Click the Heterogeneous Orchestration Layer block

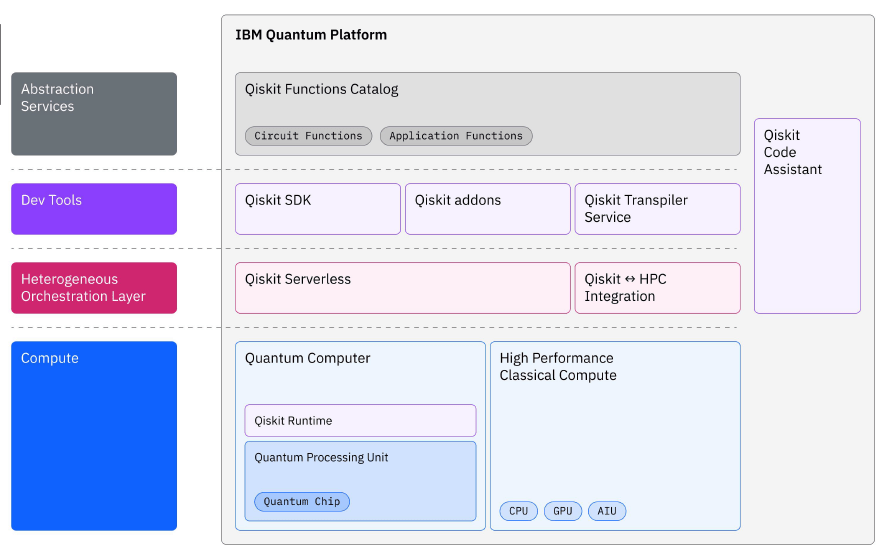[94, 288]
